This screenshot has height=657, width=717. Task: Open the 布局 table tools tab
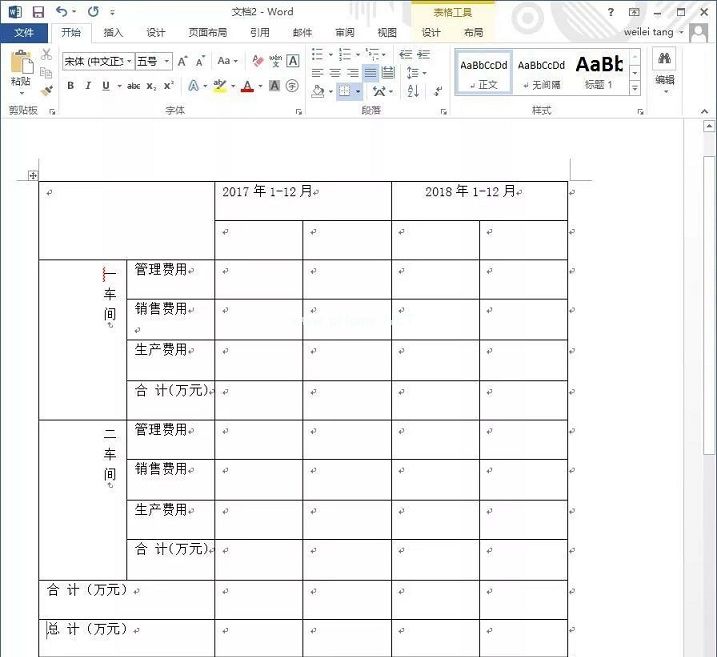tap(473, 32)
